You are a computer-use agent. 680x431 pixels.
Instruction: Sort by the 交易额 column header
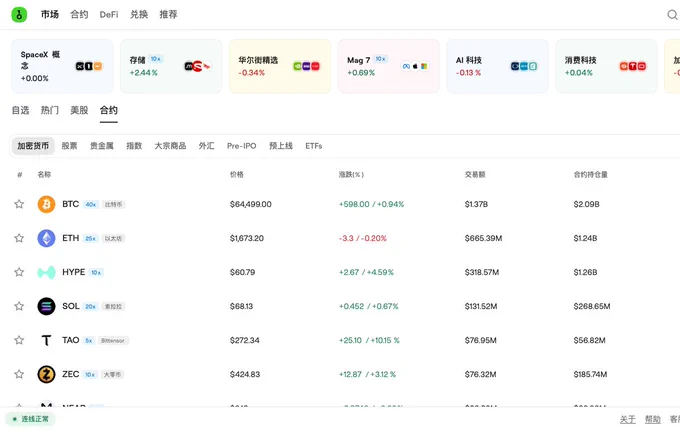[x=475, y=175]
